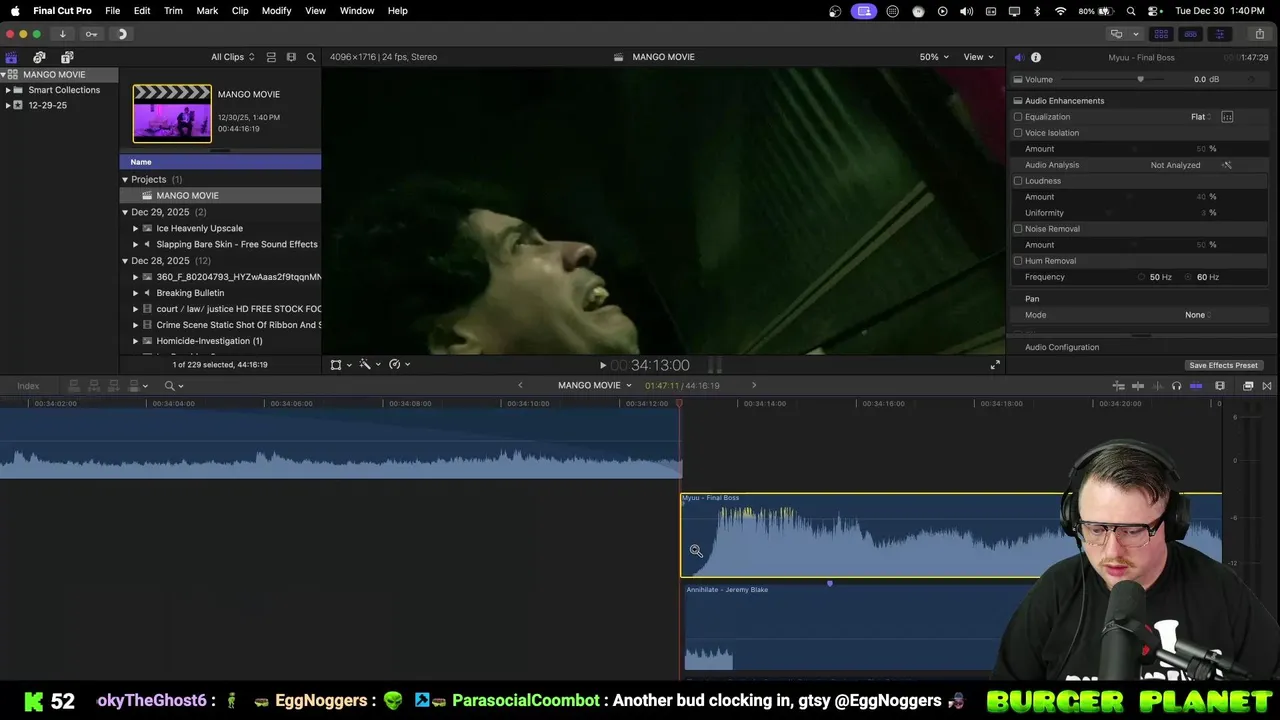Image resolution: width=1280 pixels, height=720 pixels.
Task: Open timeline clip appearance icon
Action: click(x=1220, y=386)
